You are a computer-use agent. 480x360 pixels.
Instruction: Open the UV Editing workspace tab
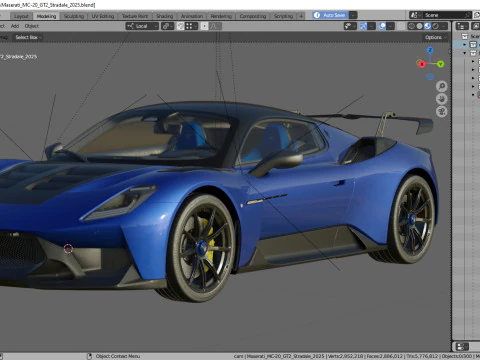coord(103,16)
